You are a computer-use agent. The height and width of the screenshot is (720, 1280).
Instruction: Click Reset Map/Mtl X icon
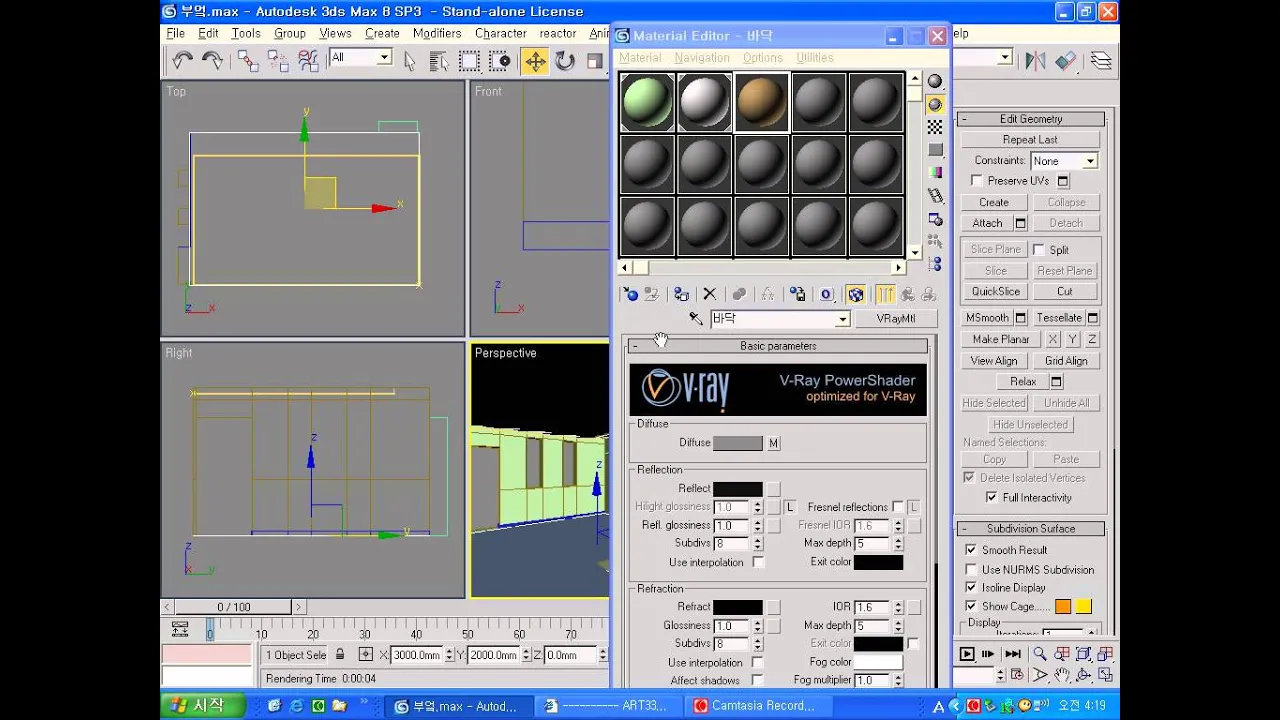point(709,294)
